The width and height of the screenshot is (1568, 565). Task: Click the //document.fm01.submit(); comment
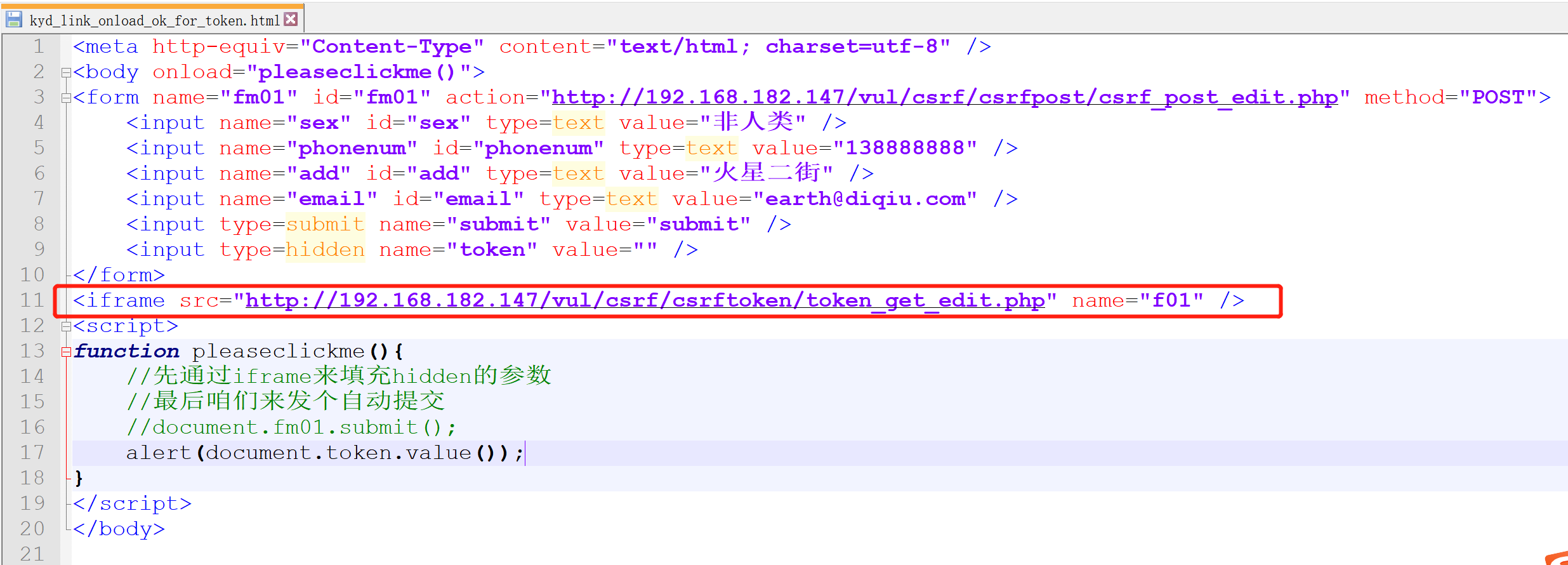point(291,427)
